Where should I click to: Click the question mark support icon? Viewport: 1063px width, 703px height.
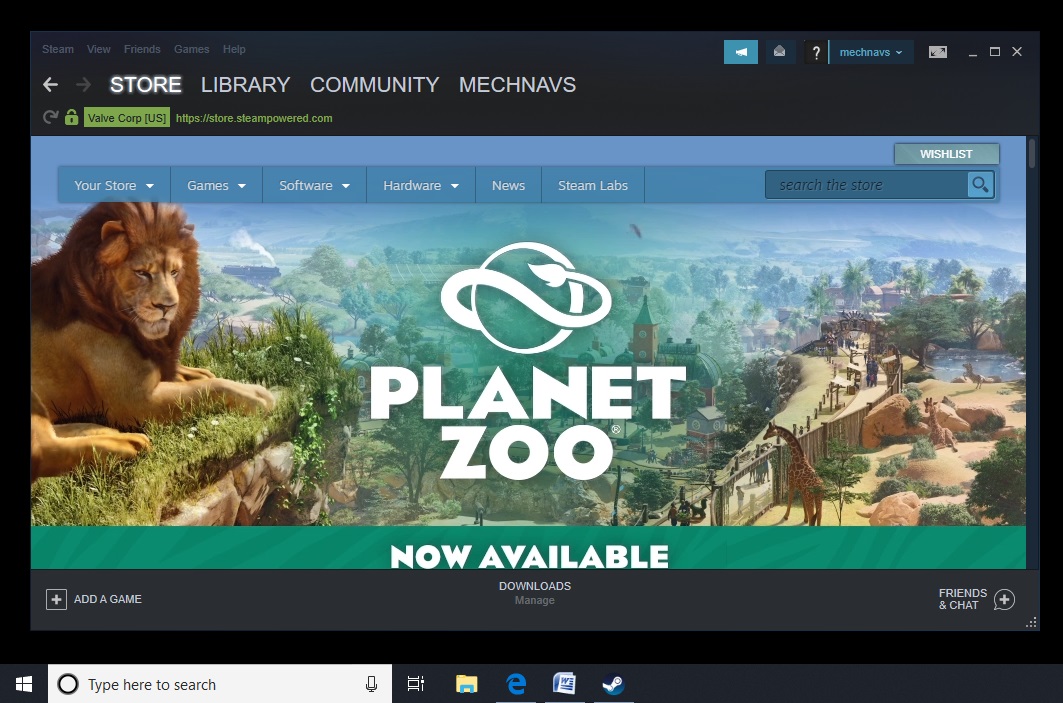pos(816,52)
